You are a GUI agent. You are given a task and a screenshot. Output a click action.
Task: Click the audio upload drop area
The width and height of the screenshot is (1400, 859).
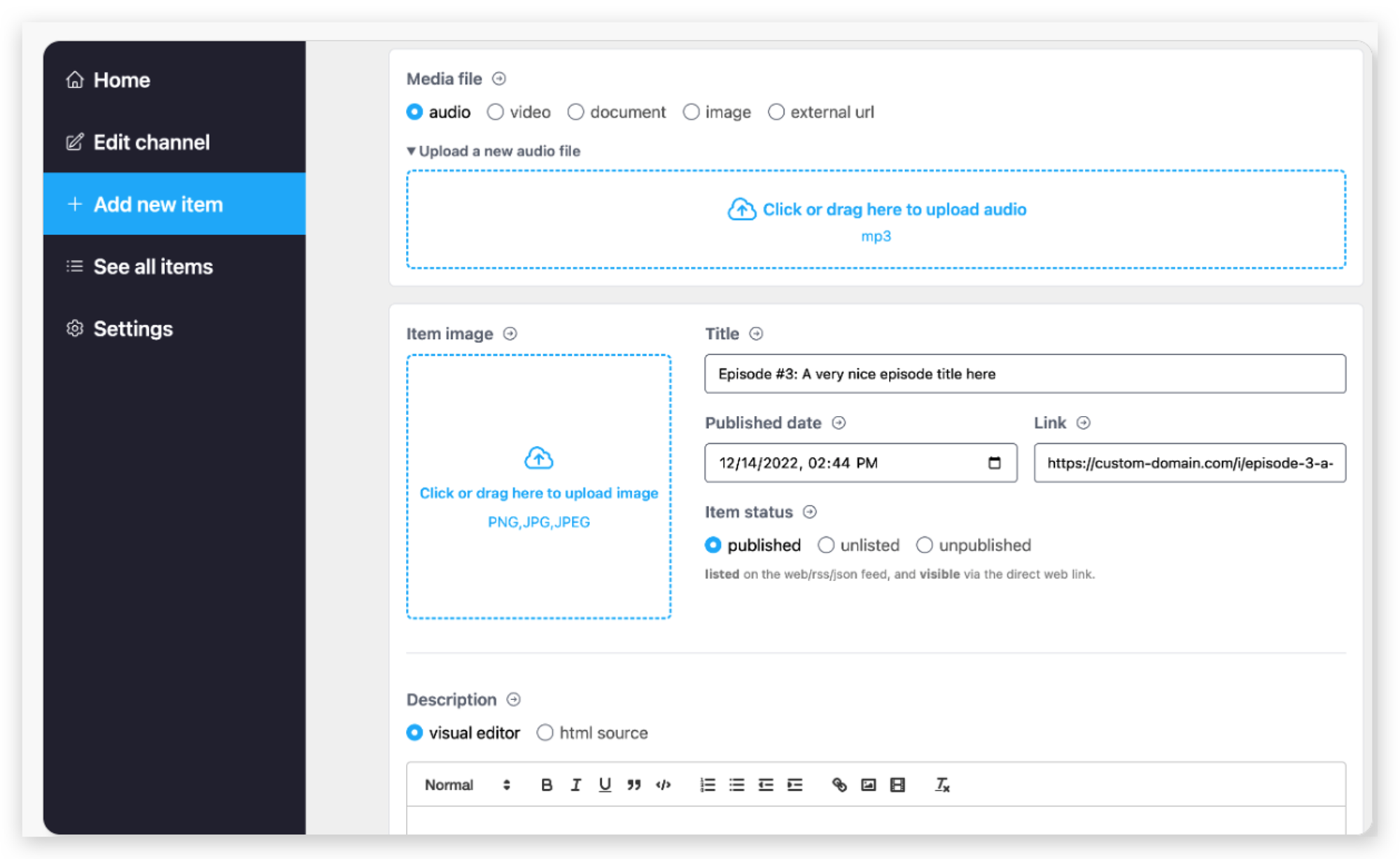(x=876, y=219)
